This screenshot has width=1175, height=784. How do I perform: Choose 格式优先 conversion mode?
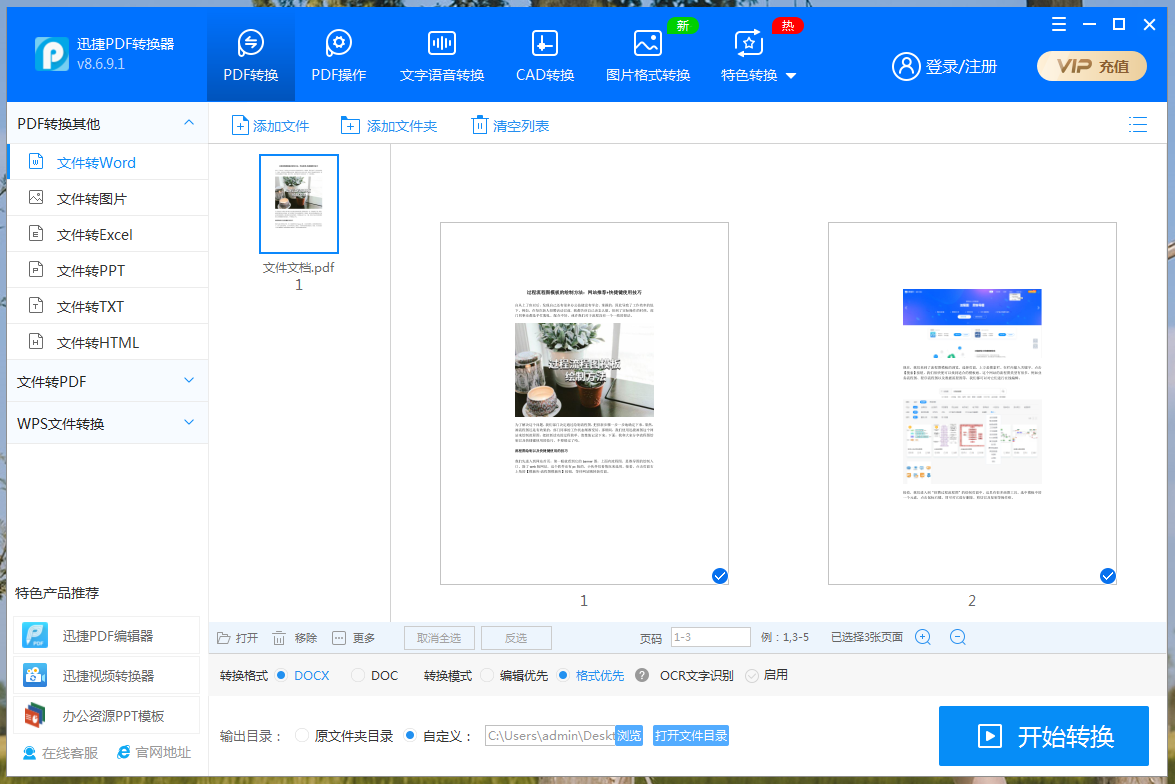click(x=563, y=675)
